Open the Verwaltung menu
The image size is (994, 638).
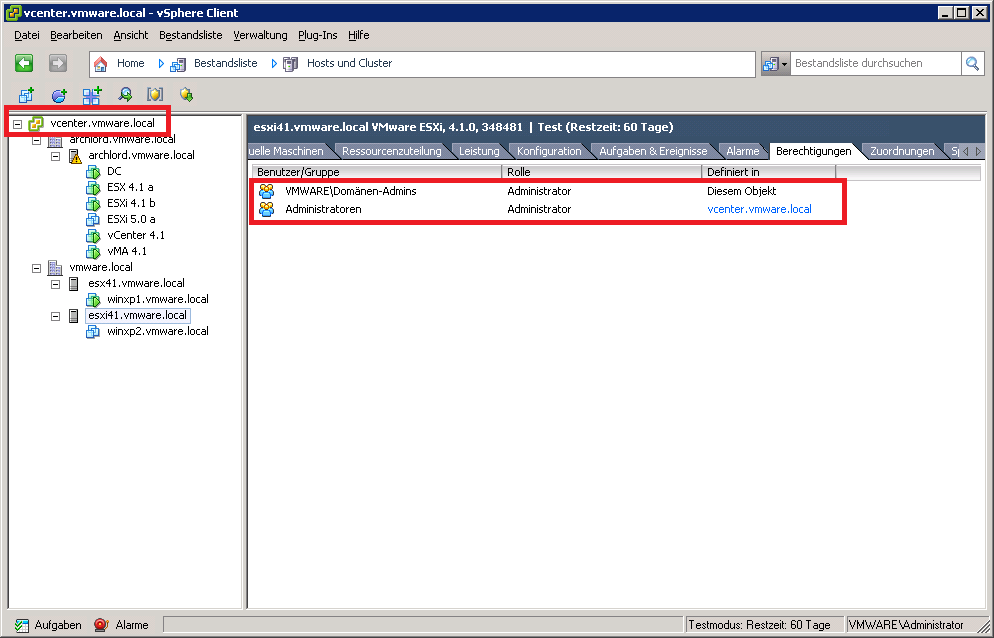click(x=260, y=35)
